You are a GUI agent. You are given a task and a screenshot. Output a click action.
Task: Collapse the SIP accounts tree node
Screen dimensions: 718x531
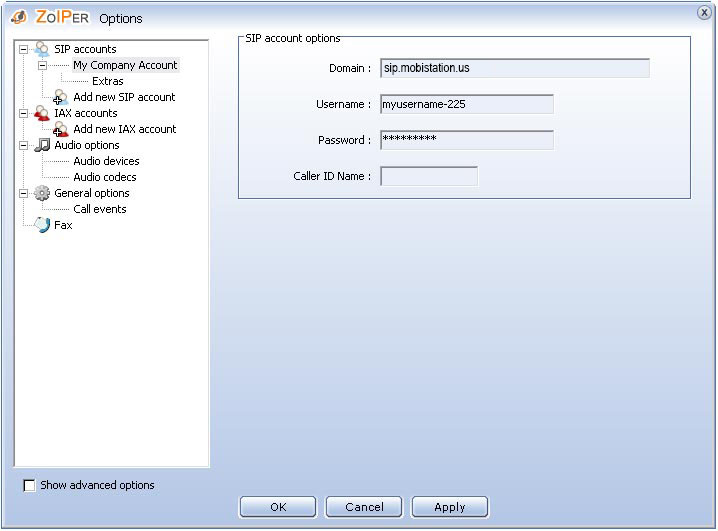coord(23,49)
